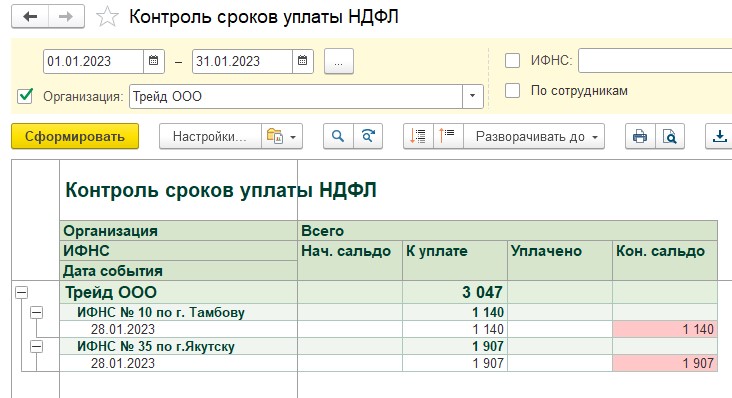Open calendar picker for end date 31.01.2023

point(303,61)
